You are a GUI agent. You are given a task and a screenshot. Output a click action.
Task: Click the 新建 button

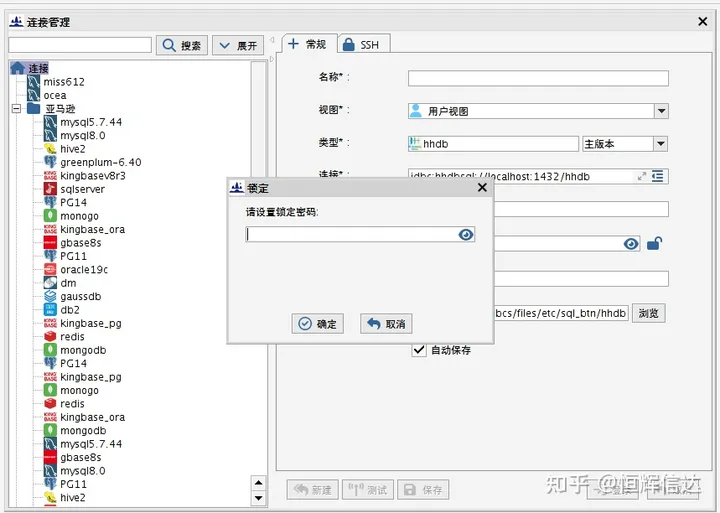(313, 490)
